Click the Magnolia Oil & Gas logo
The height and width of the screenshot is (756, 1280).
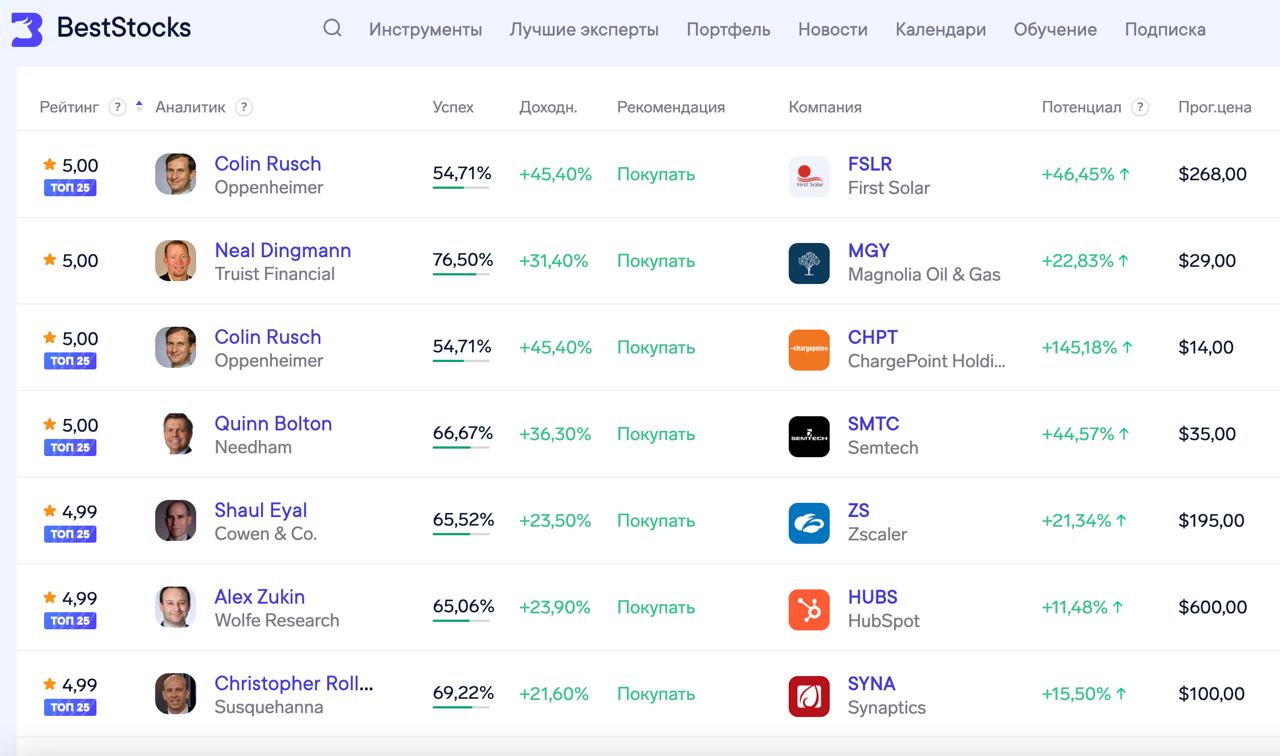click(x=808, y=263)
